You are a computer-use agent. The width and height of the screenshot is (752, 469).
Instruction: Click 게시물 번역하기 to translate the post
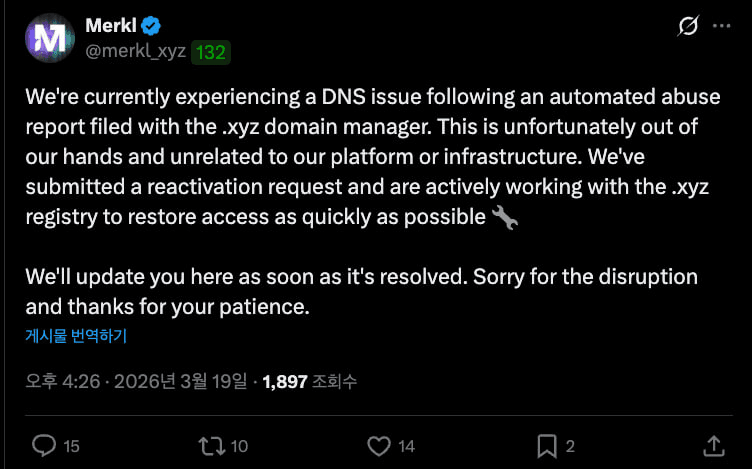tap(76, 336)
